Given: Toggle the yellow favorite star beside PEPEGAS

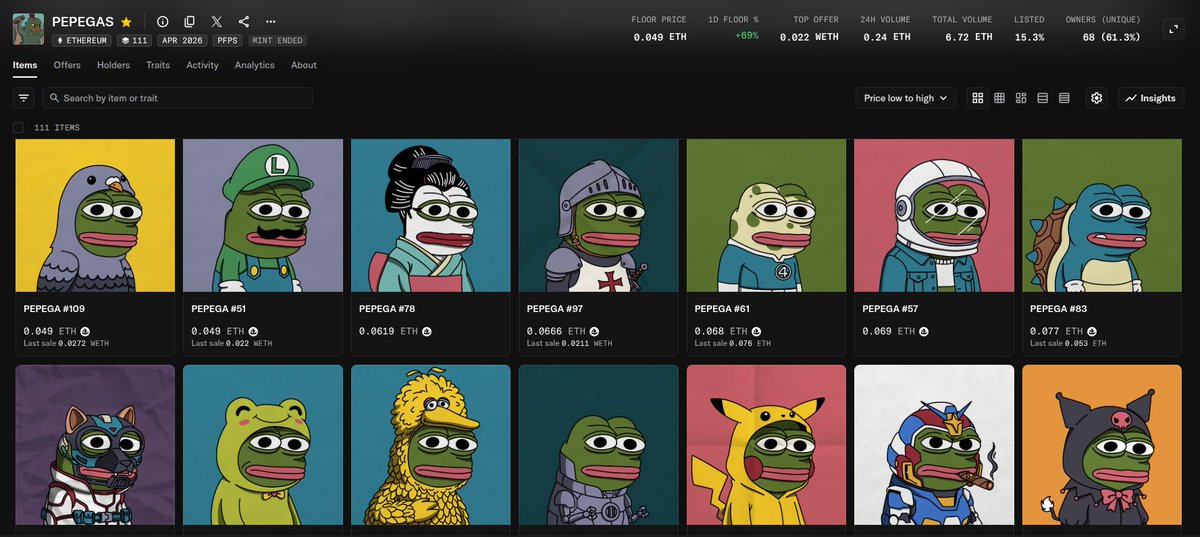Looking at the screenshot, I should tap(126, 21).
